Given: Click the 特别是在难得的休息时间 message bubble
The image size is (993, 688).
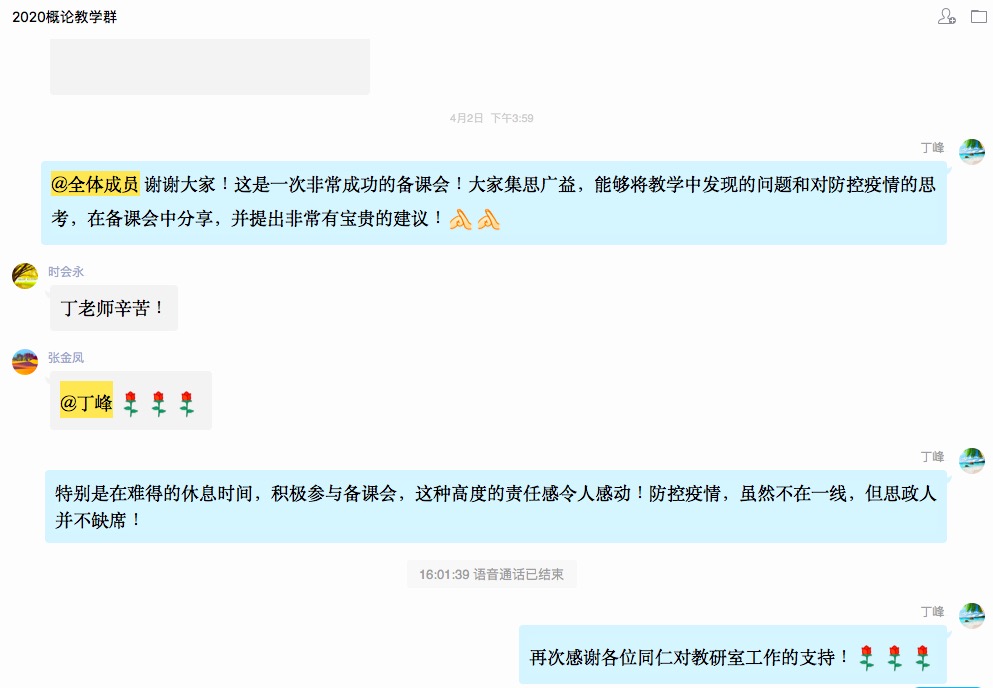Looking at the screenshot, I should [496, 506].
